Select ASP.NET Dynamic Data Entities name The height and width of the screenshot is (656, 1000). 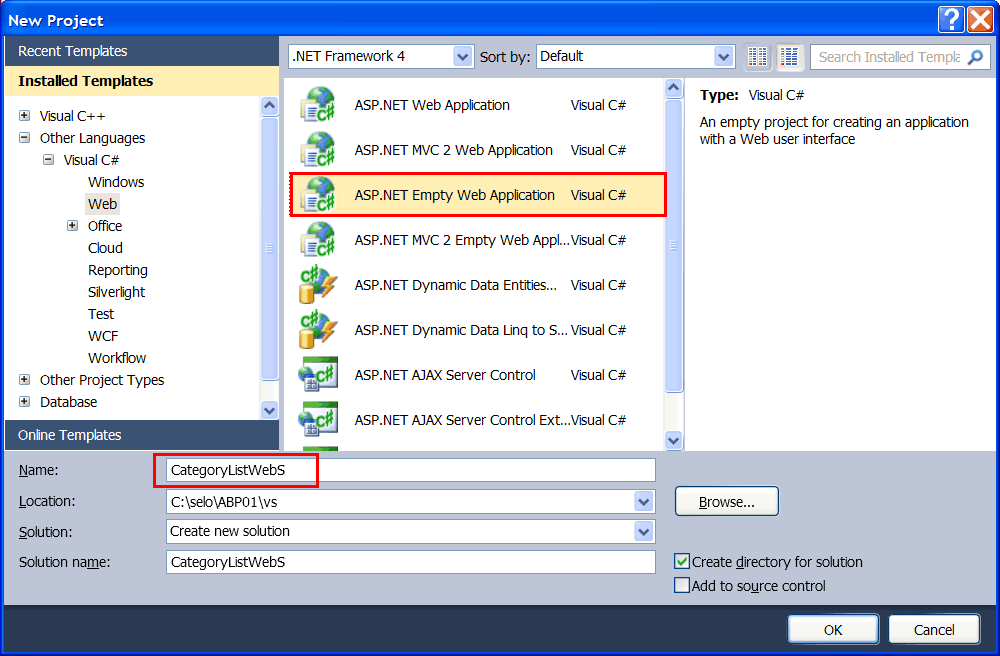click(x=455, y=285)
